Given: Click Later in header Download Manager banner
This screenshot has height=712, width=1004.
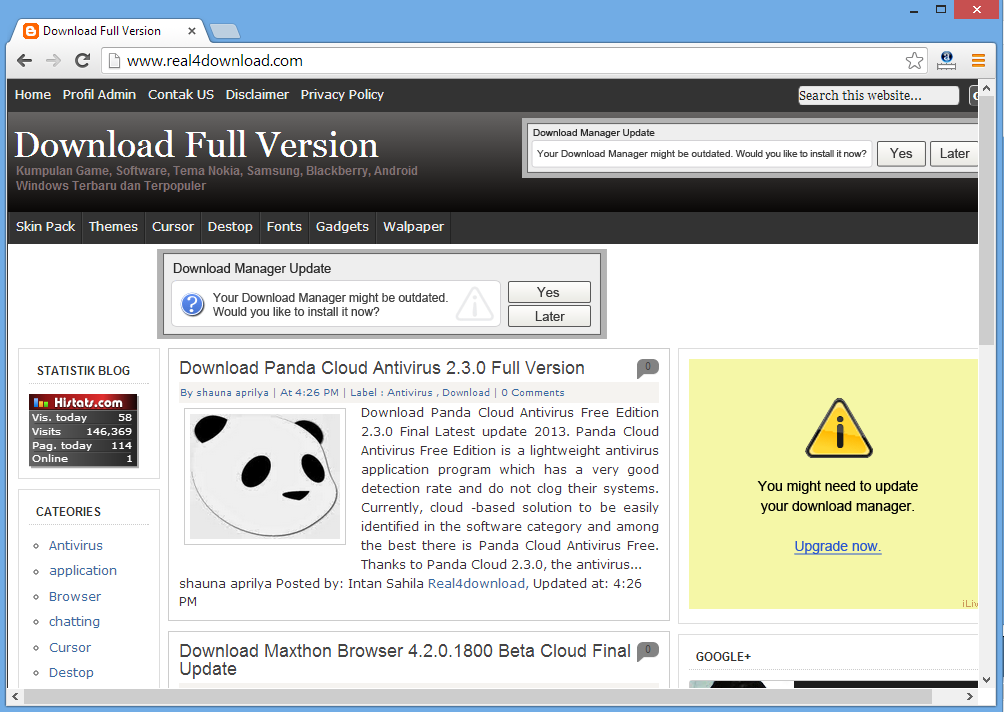Looking at the screenshot, I should click(954, 154).
